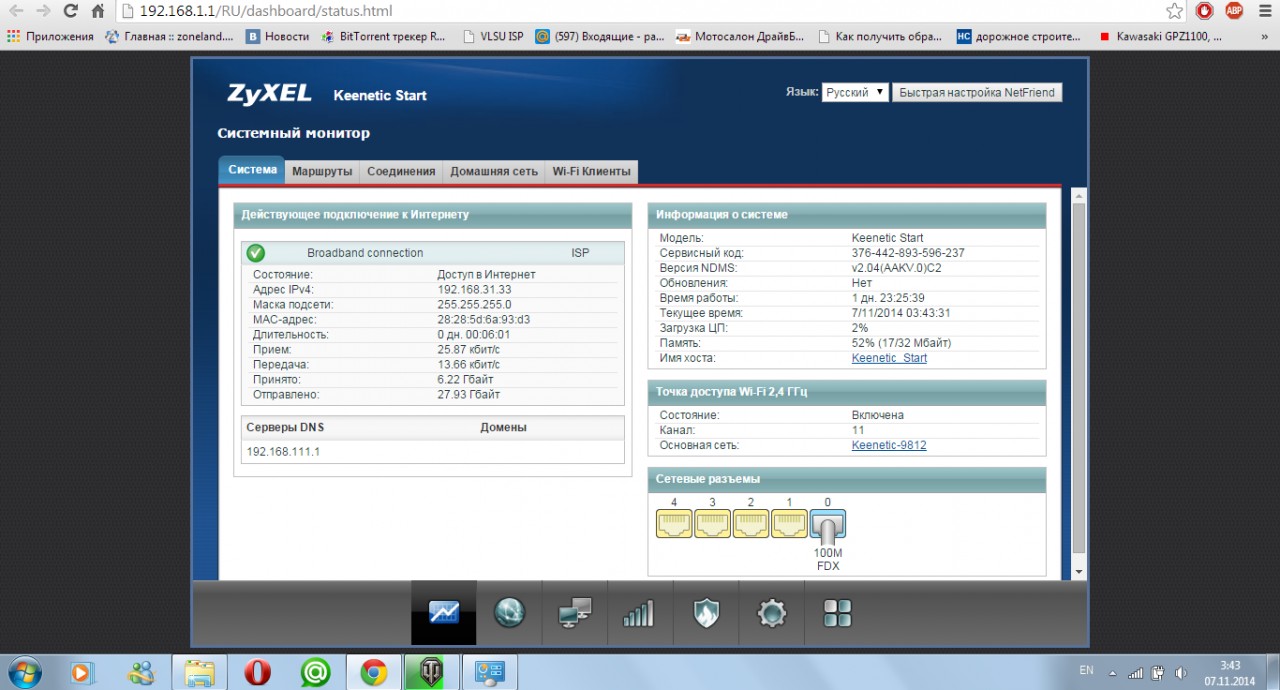Viewport: 1280px width, 690px height.
Task: Click the MAC address 28:28:5d:6a:93:d3
Action: [484, 319]
